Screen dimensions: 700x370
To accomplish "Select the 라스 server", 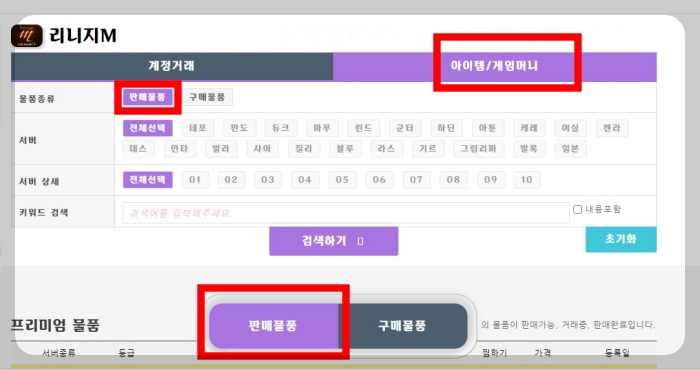I will 387,149.
